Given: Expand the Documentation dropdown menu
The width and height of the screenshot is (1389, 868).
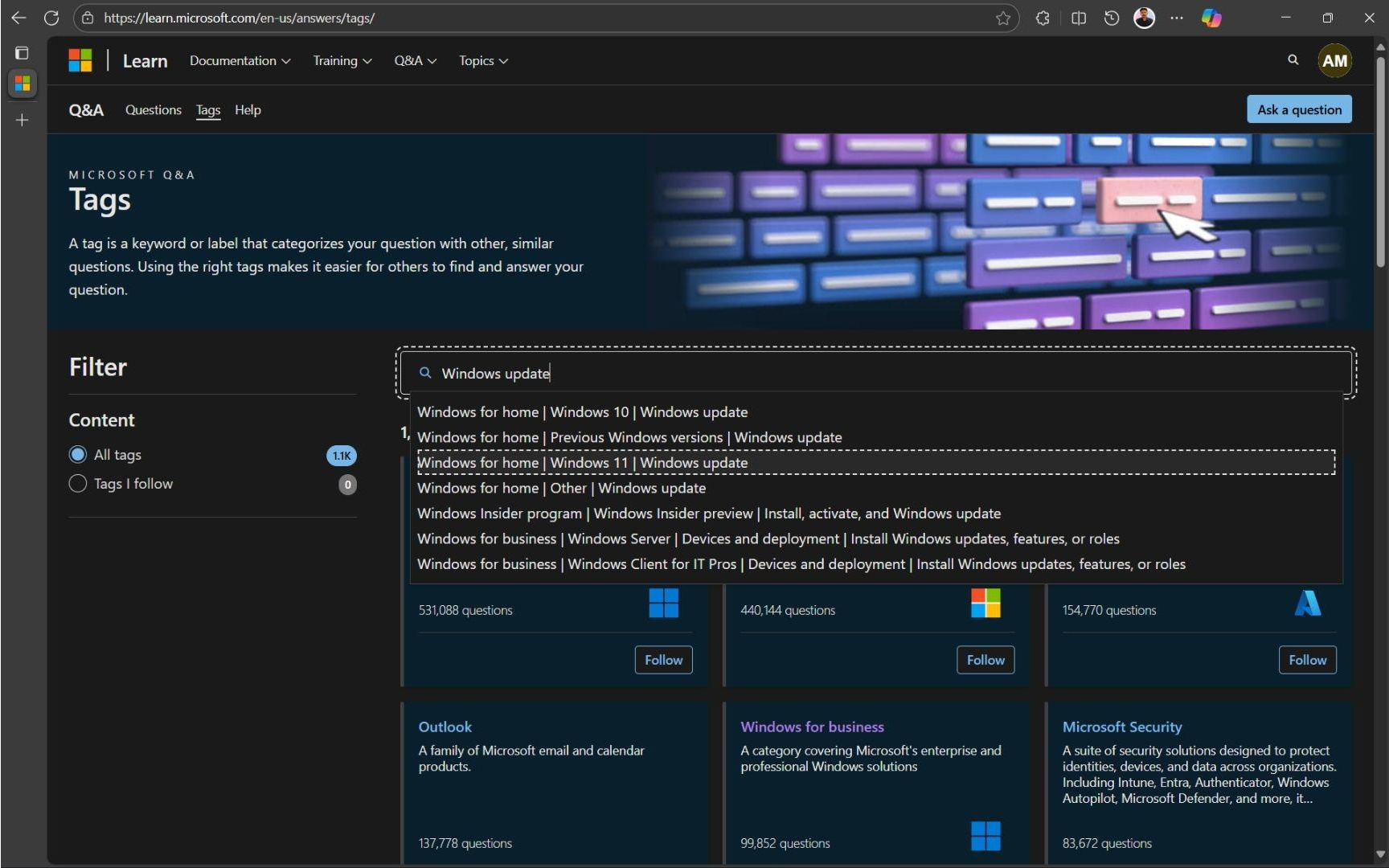Looking at the screenshot, I should pyautogui.click(x=240, y=61).
